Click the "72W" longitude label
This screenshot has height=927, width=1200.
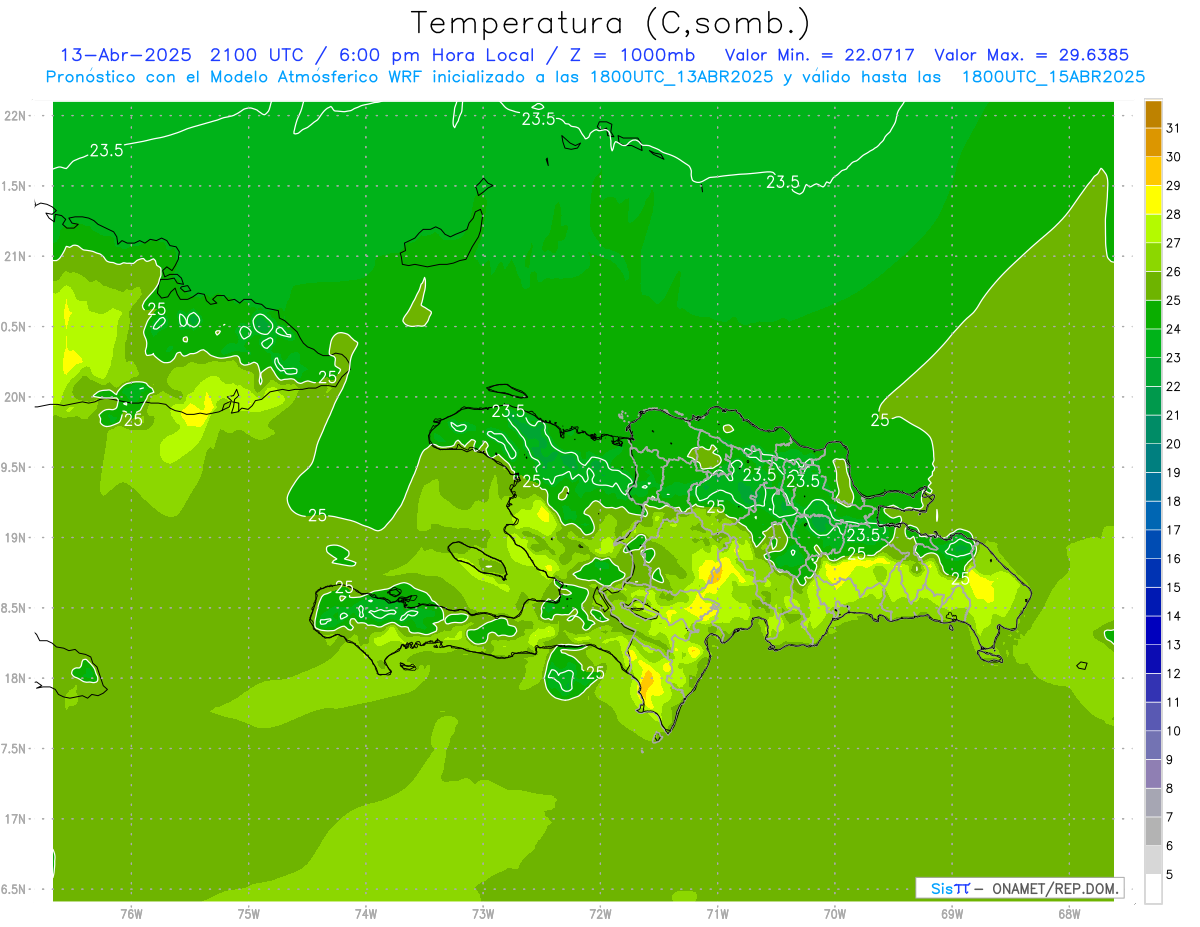point(600,914)
